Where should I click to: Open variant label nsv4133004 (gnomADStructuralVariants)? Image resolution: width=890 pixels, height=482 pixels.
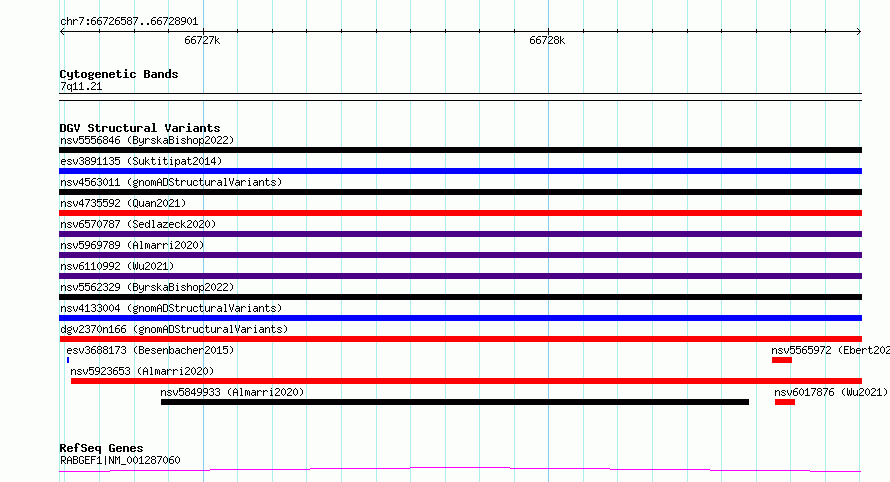[x=171, y=308]
